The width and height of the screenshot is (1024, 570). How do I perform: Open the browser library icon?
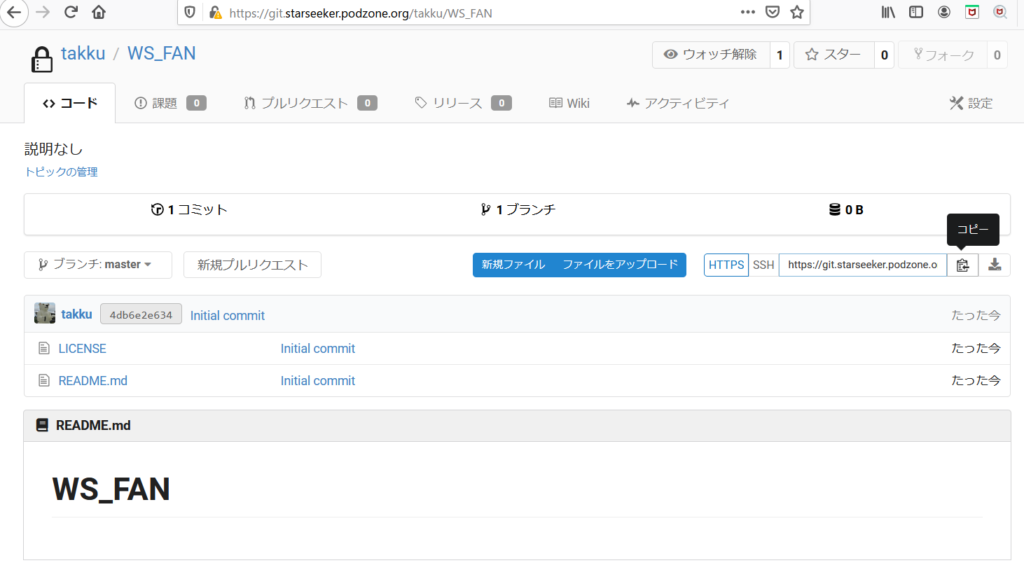[888, 13]
